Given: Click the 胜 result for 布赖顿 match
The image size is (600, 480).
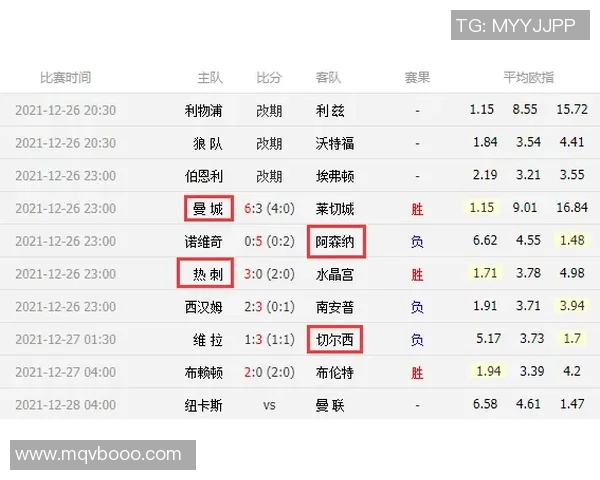Looking at the screenshot, I should click(417, 372).
